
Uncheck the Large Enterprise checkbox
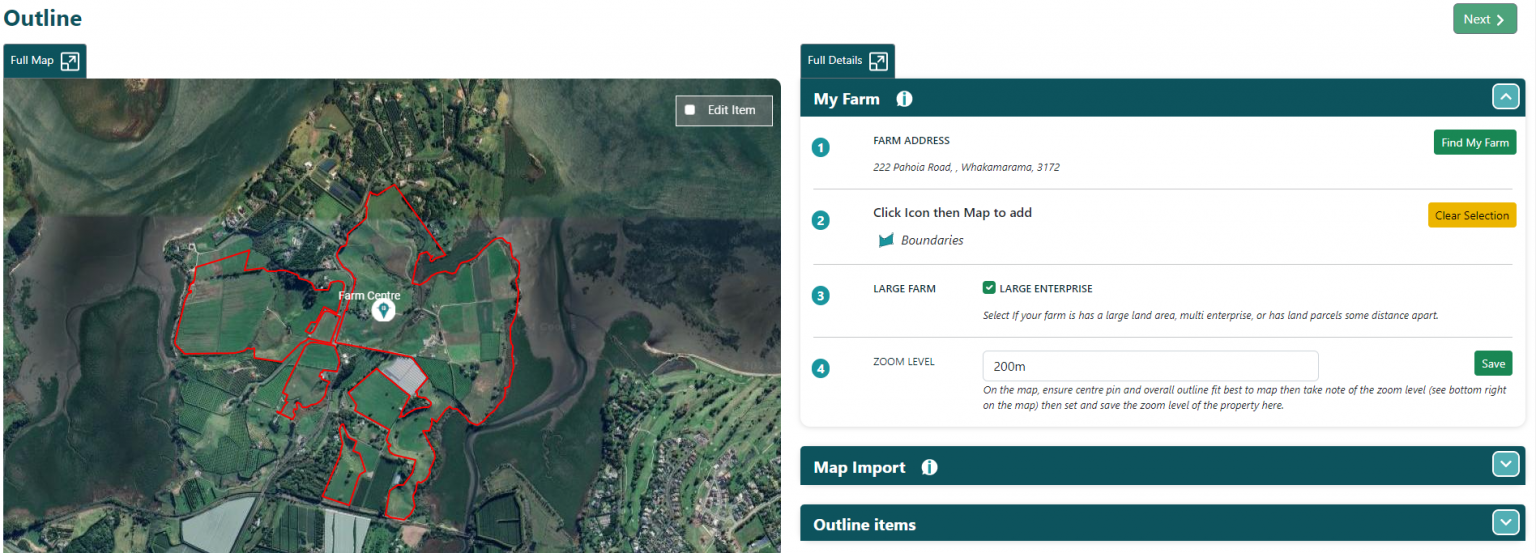989,288
